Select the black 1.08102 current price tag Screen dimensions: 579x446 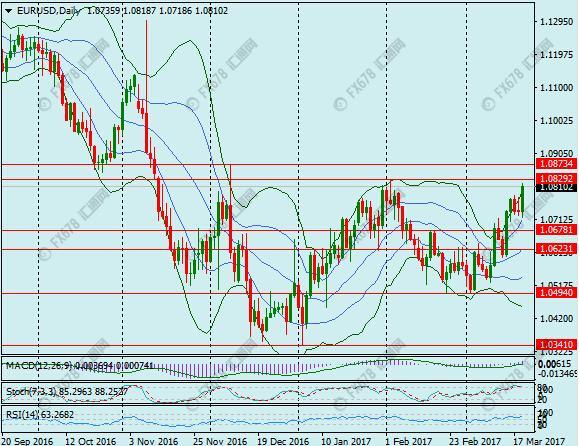556,187
